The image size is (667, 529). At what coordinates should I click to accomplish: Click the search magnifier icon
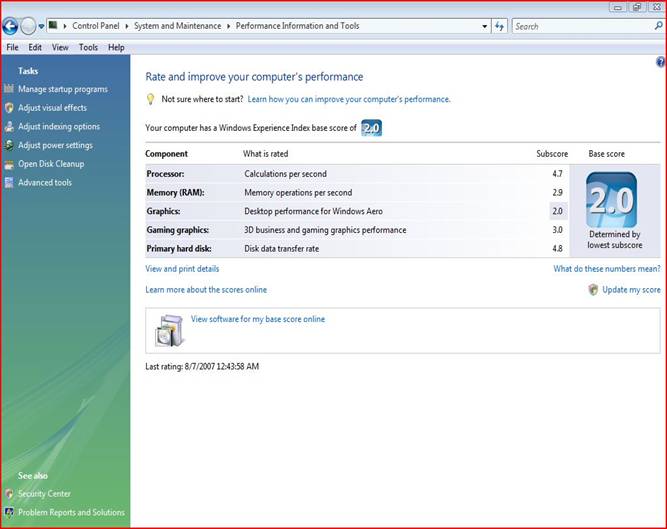point(658,26)
